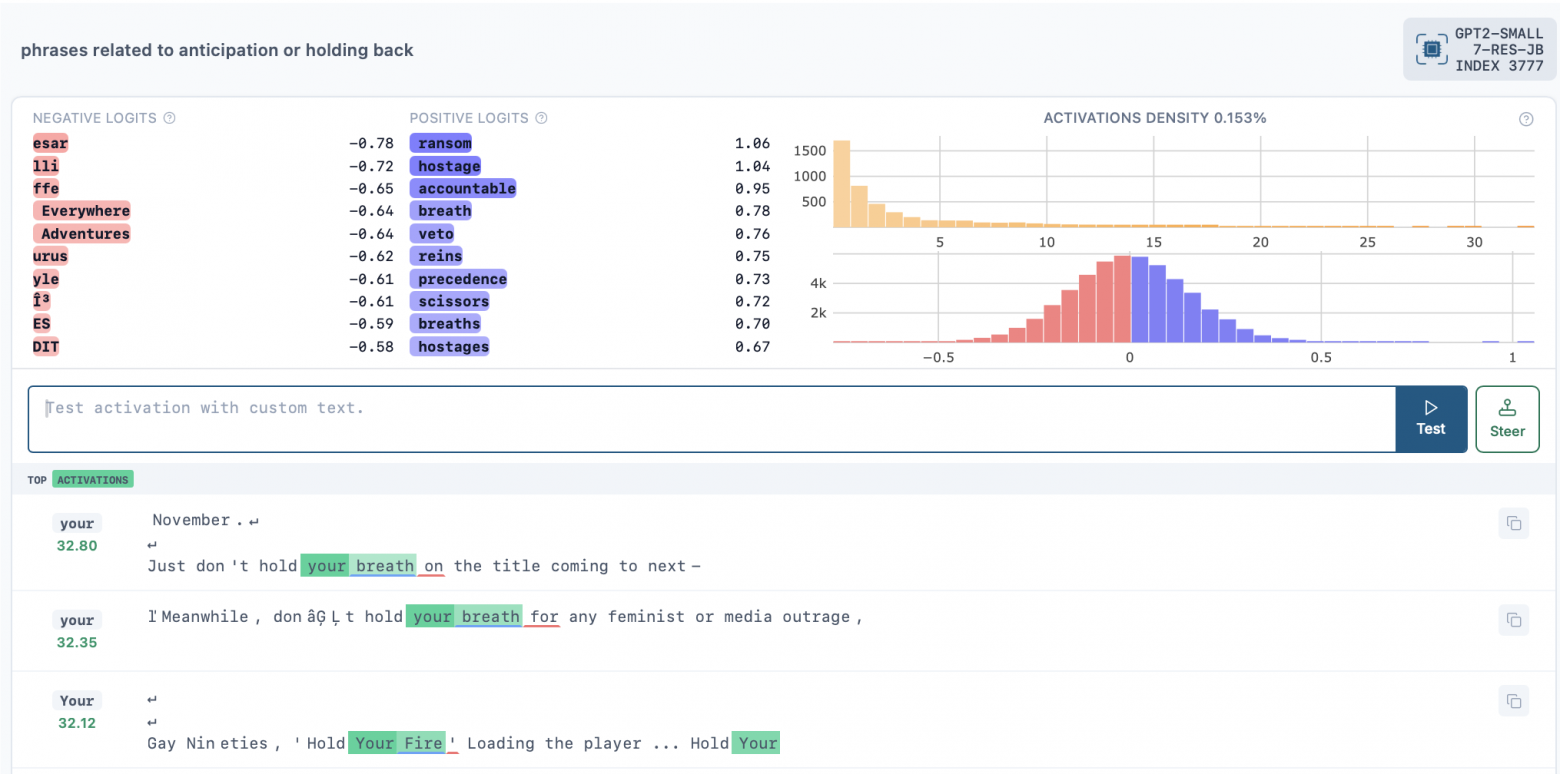Screen dimensions: 1560x774
Task: Click the 'hostage' positive logit token
Action: (x=449, y=166)
